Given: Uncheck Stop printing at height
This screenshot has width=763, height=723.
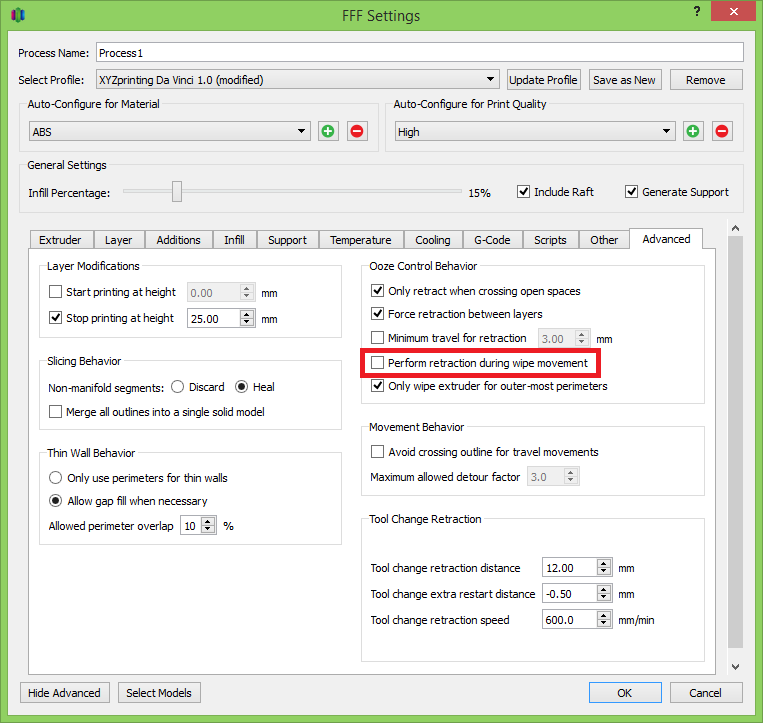Looking at the screenshot, I should point(55,318).
